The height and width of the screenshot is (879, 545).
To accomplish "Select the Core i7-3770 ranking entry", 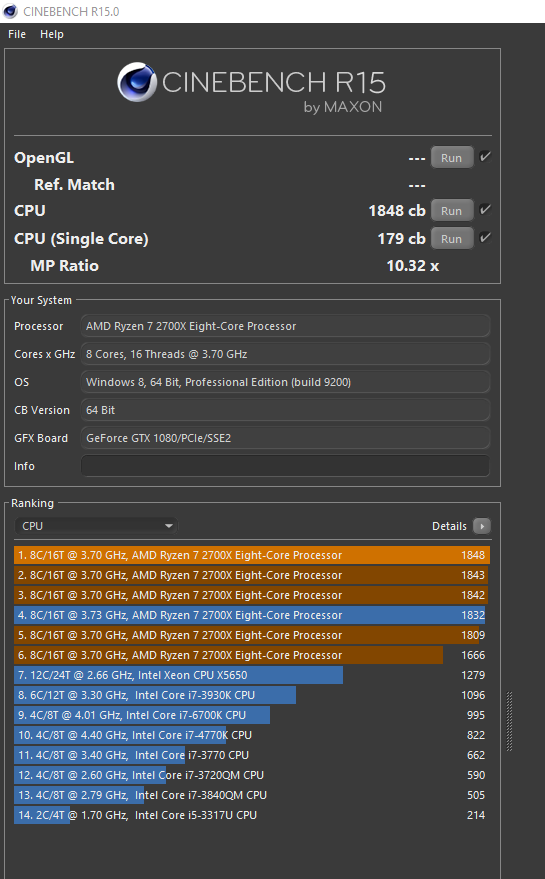I will click(252, 755).
